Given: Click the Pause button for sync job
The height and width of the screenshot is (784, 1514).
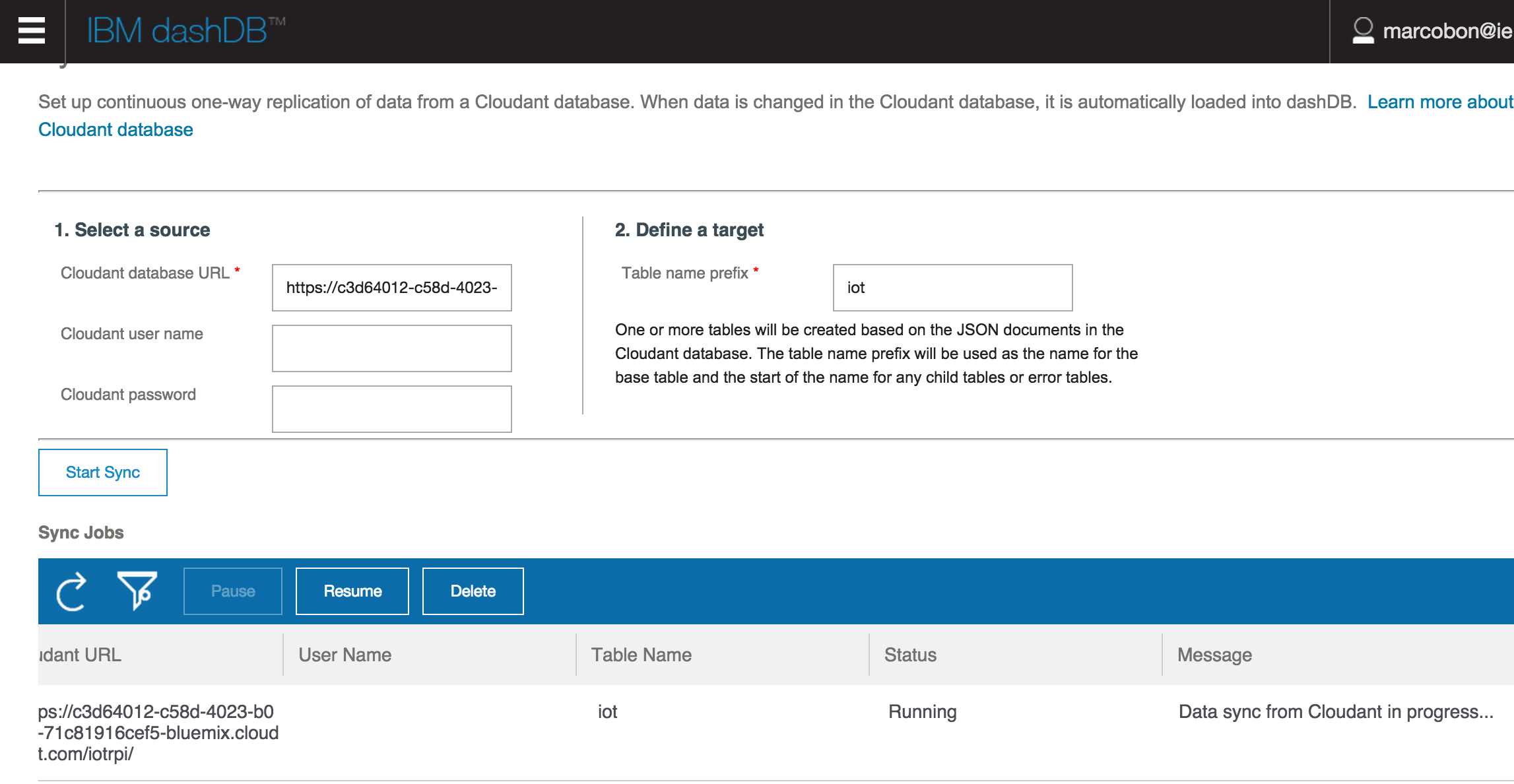Looking at the screenshot, I should click(233, 591).
